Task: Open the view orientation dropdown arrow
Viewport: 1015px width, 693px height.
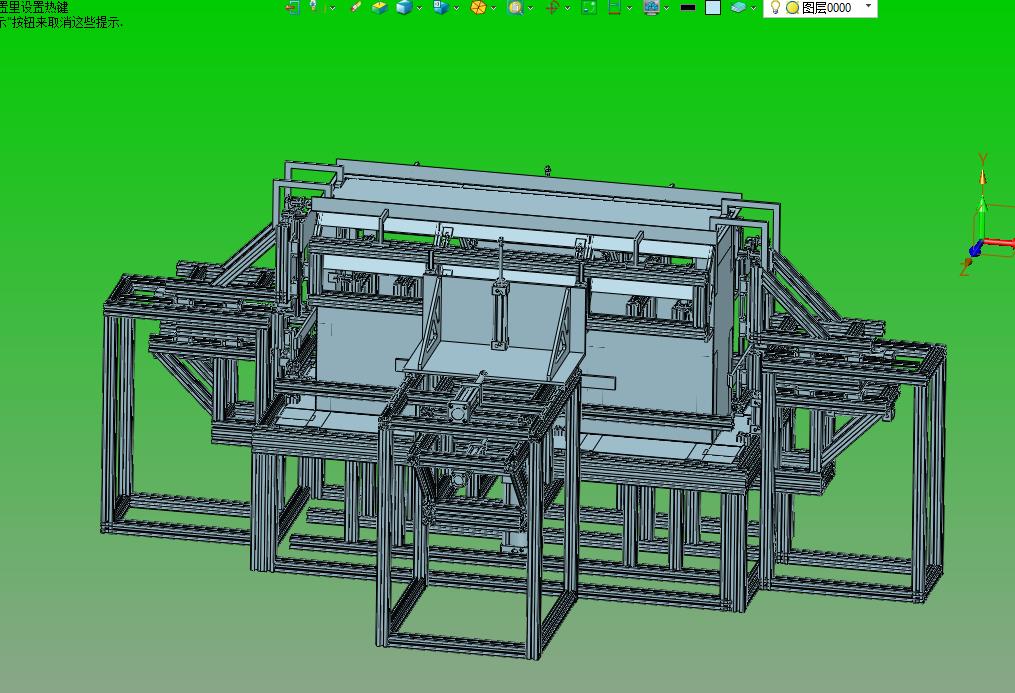Action: point(456,8)
